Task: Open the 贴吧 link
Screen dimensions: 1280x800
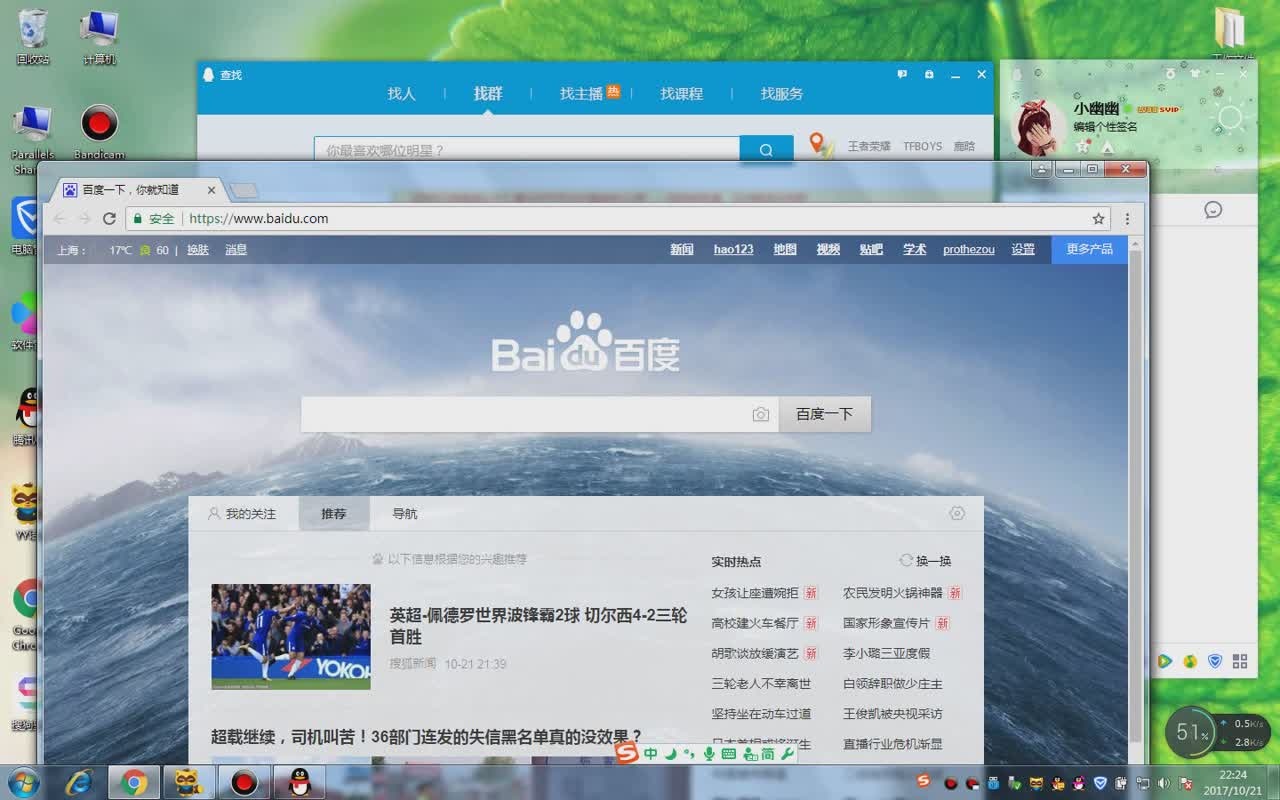Action: pyautogui.click(x=871, y=249)
